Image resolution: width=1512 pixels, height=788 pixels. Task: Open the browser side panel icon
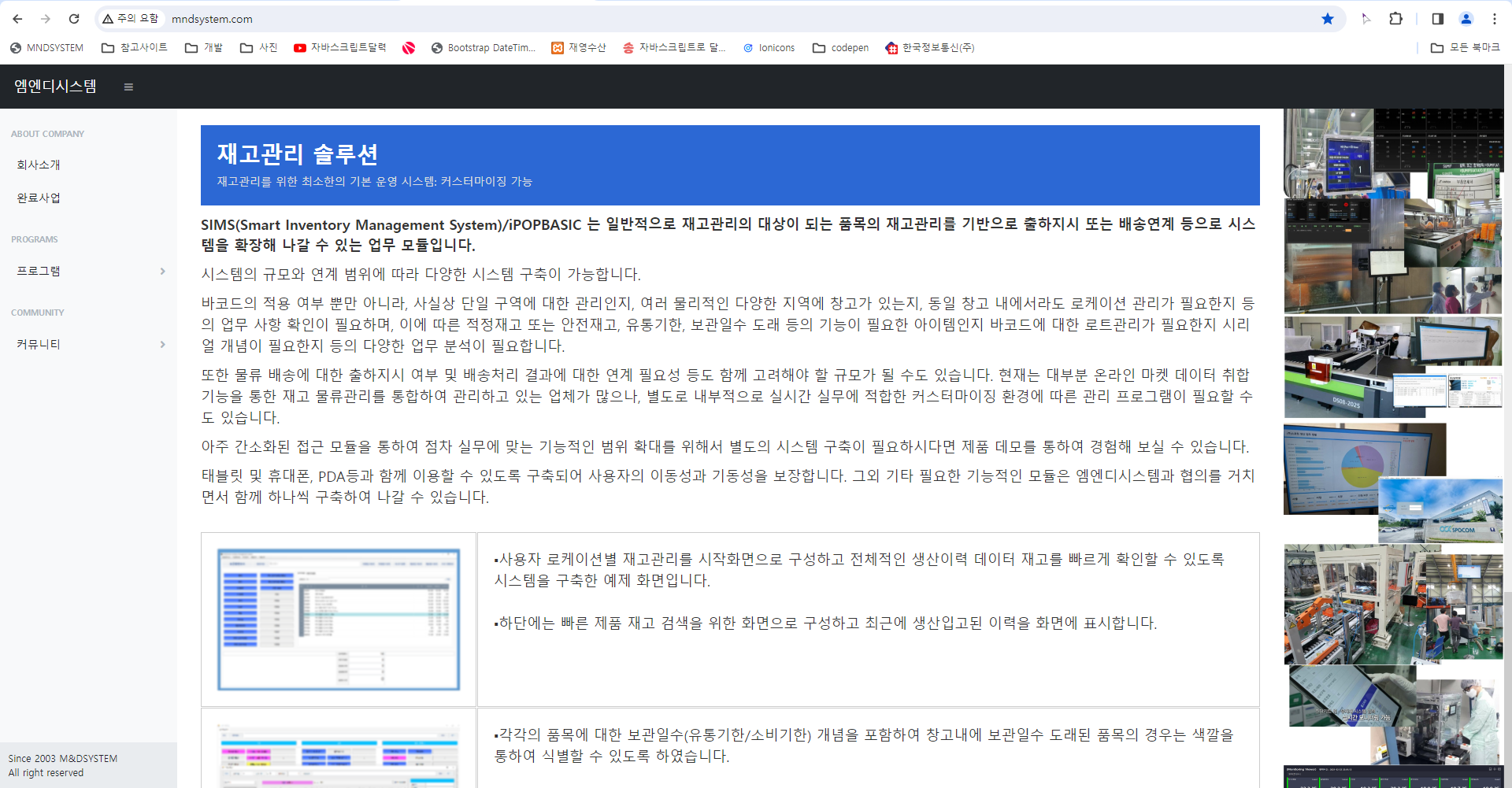pos(1438,19)
